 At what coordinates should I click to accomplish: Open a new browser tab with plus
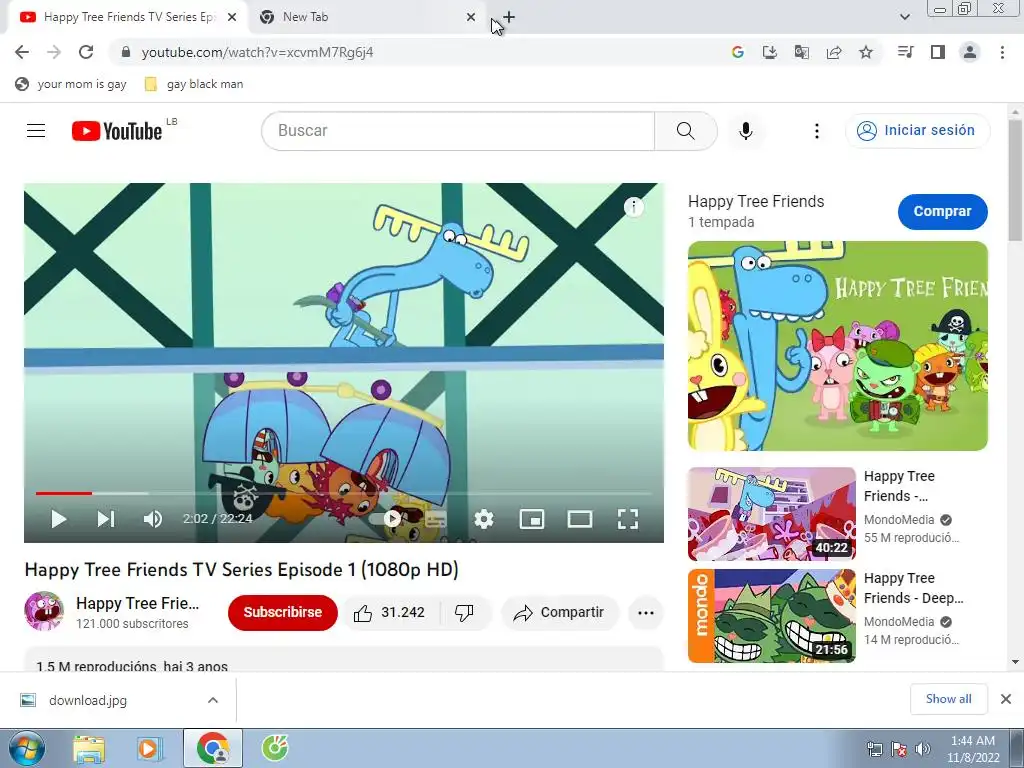[509, 17]
